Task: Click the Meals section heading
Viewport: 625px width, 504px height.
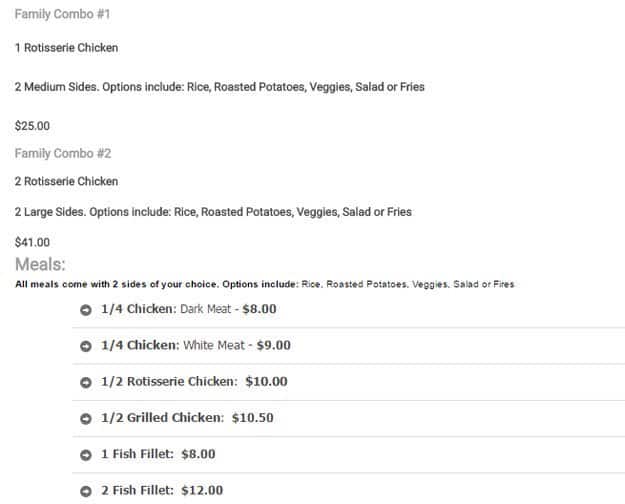Action: tap(41, 264)
